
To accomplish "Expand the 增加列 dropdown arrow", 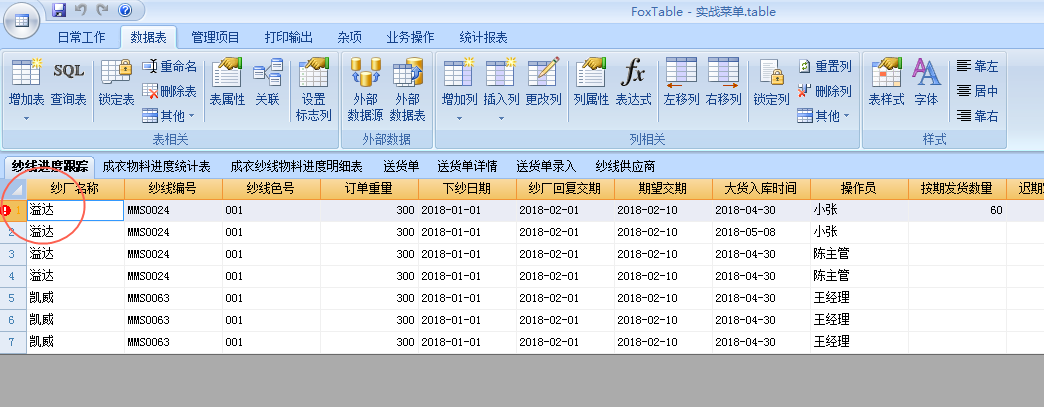I will pyautogui.click(x=459, y=118).
